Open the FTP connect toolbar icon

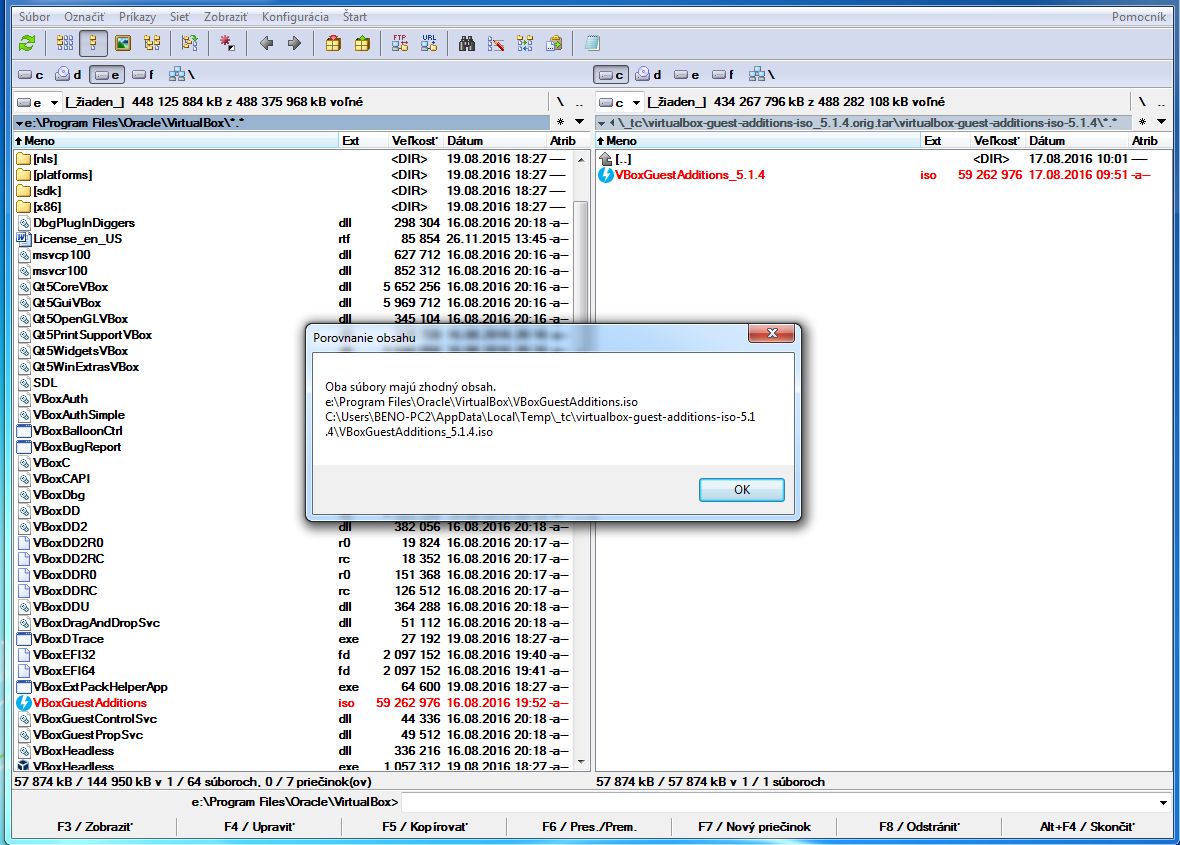(x=400, y=44)
